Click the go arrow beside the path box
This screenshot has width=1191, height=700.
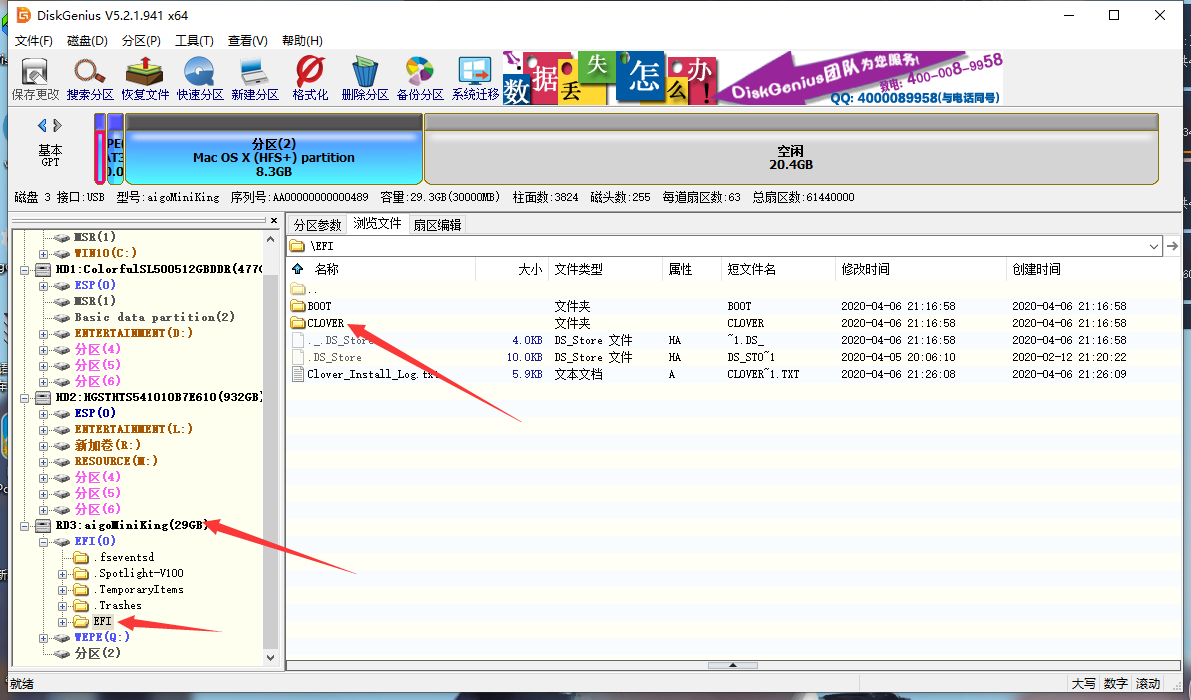pyautogui.click(x=1172, y=246)
